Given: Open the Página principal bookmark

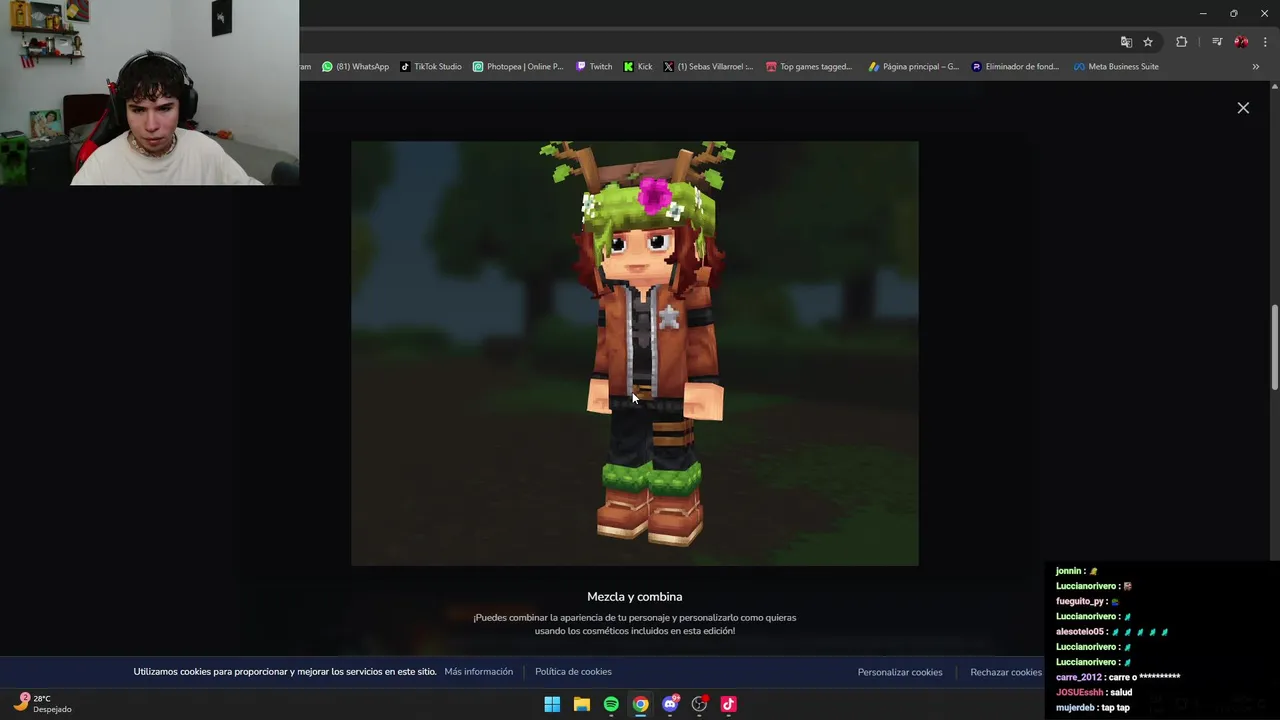Looking at the screenshot, I should pos(913,67).
